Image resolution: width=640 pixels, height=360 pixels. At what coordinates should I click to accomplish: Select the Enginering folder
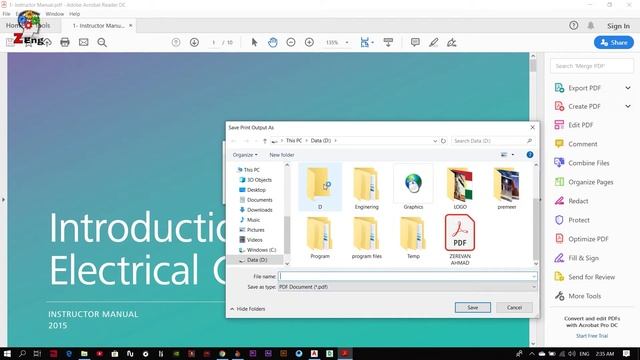[367, 188]
